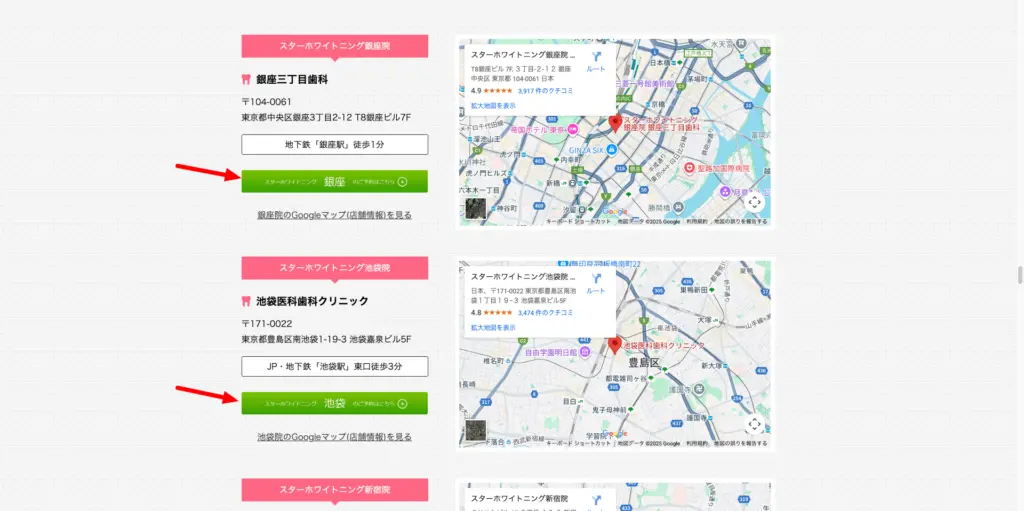Image resolution: width=1024 pixels, height=511 pixels.
Task: Click スターホワイトニング池袋院 title in map info card
Action: pyautogui.click(x=523, y=276)
